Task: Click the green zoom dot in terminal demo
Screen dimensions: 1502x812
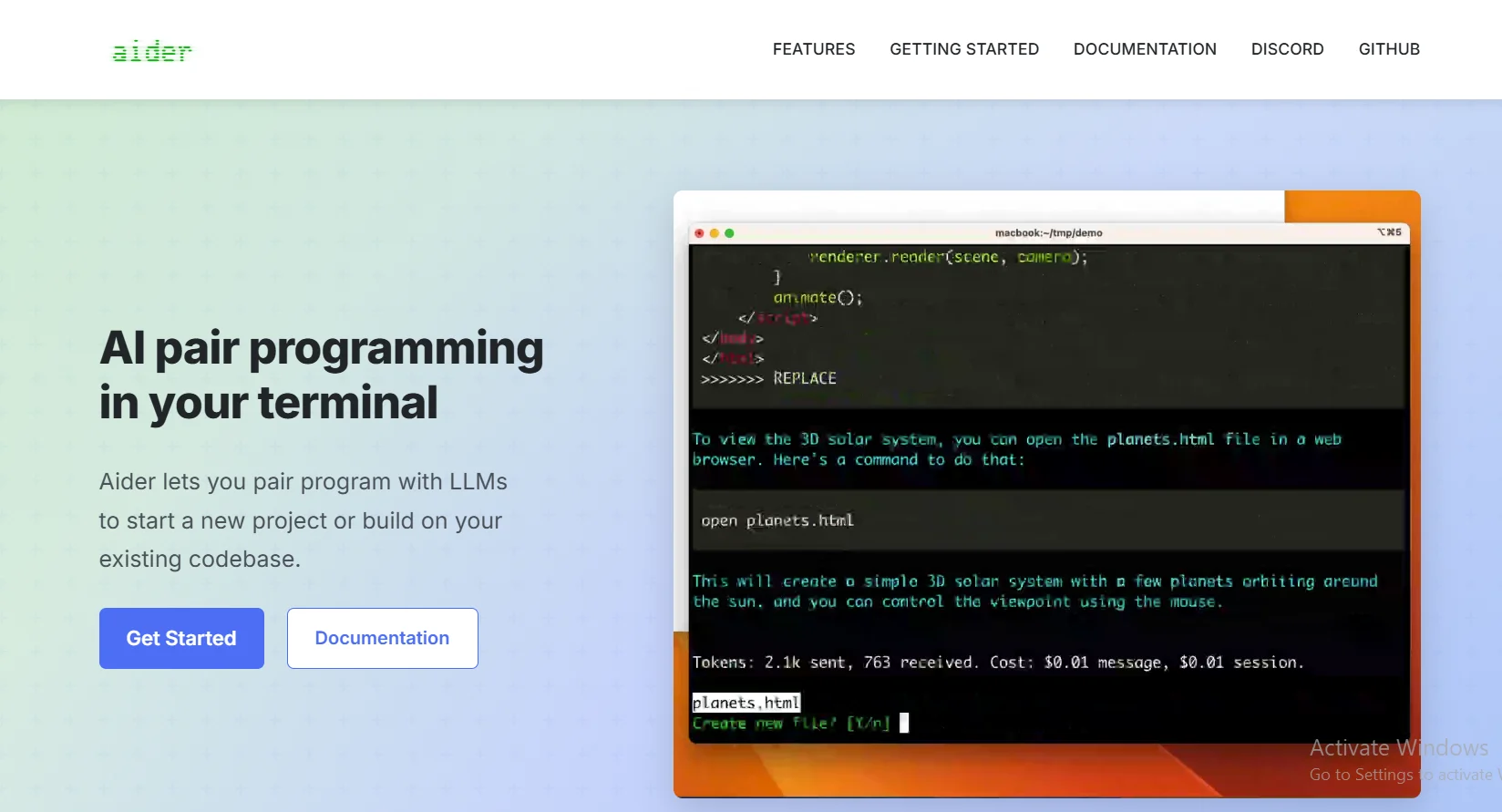Action: [x=729, y=233]
